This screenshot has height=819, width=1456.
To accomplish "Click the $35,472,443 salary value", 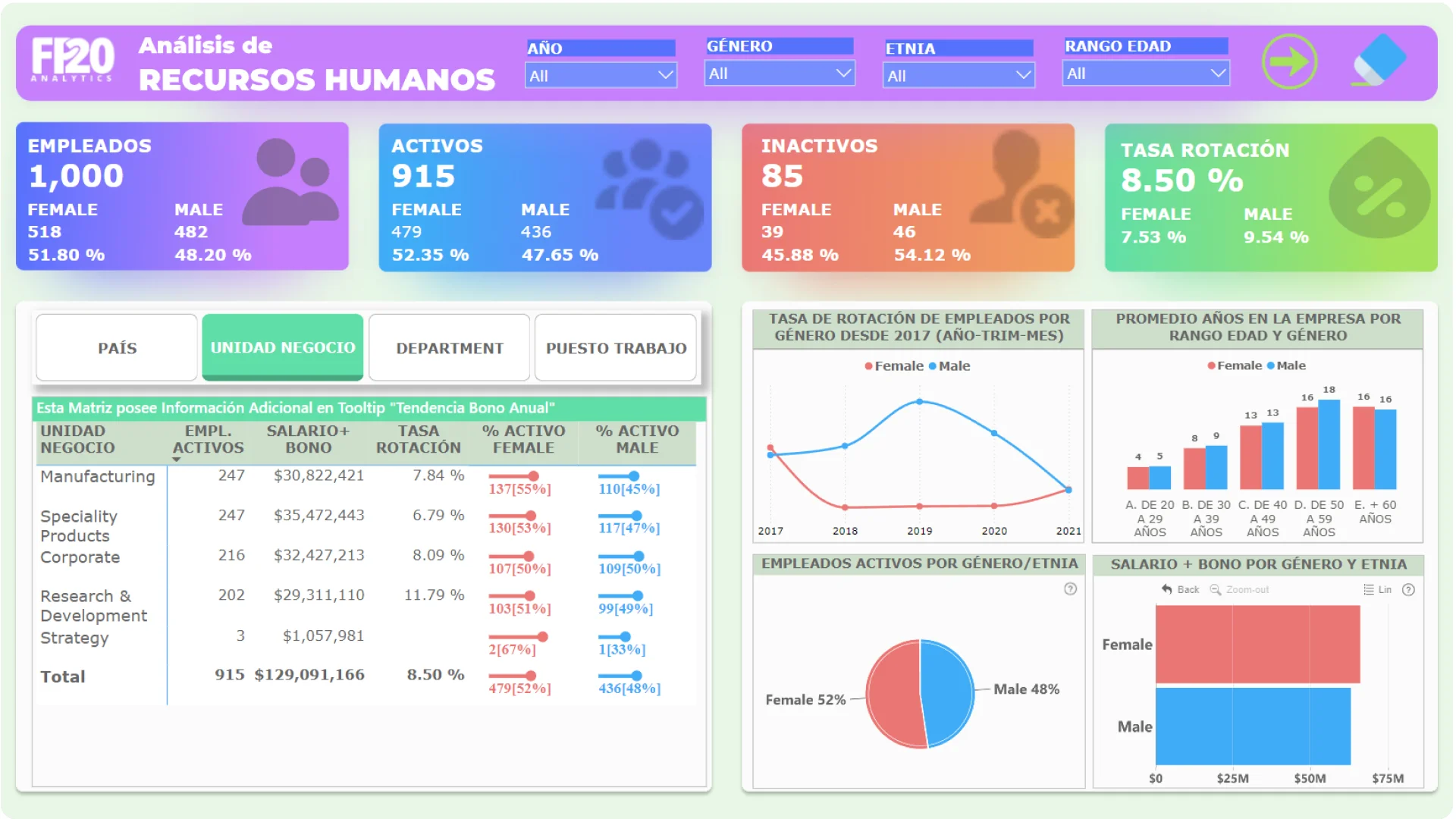I will (318, 516).
